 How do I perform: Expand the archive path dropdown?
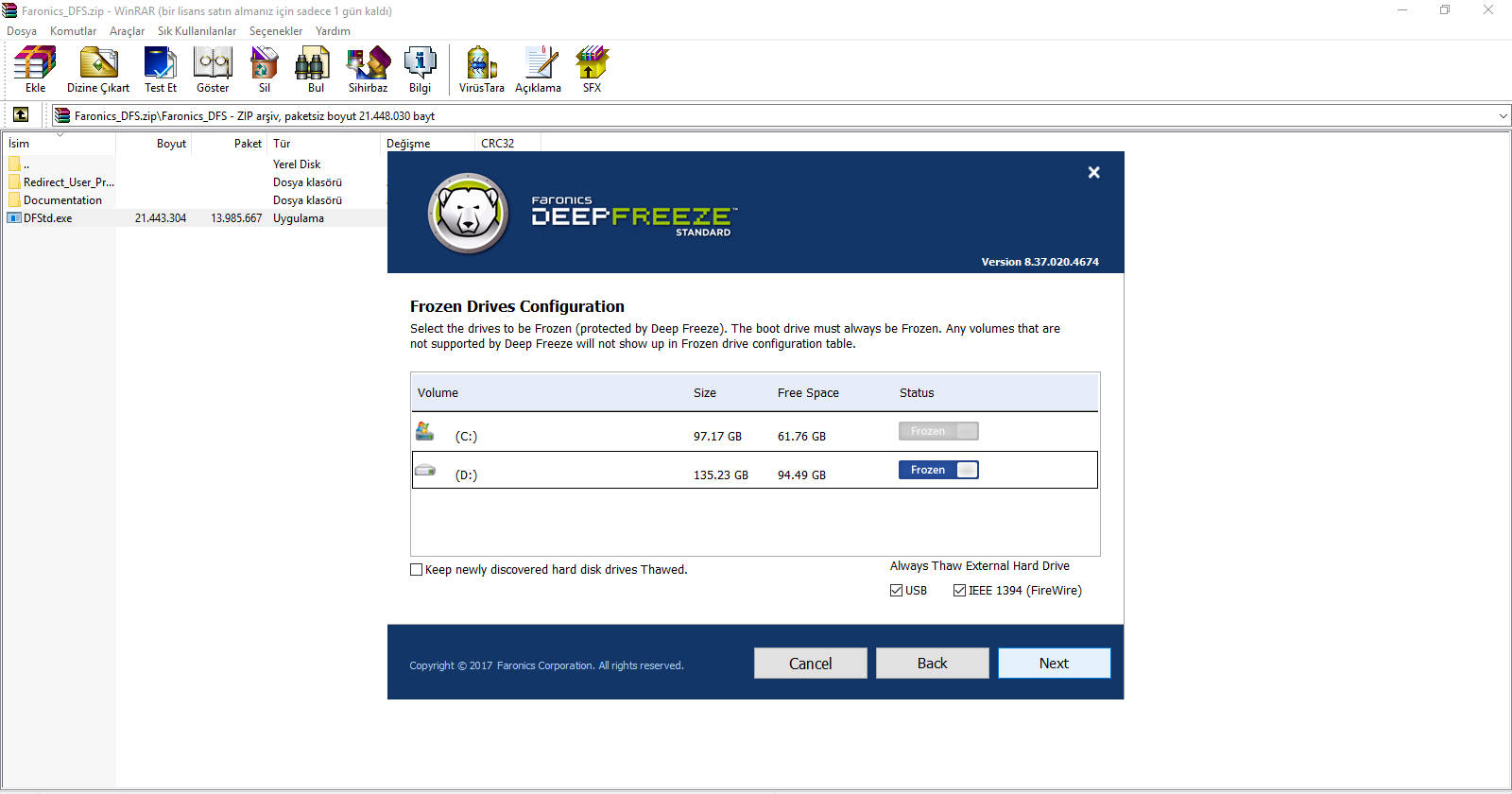(1503, 116)
